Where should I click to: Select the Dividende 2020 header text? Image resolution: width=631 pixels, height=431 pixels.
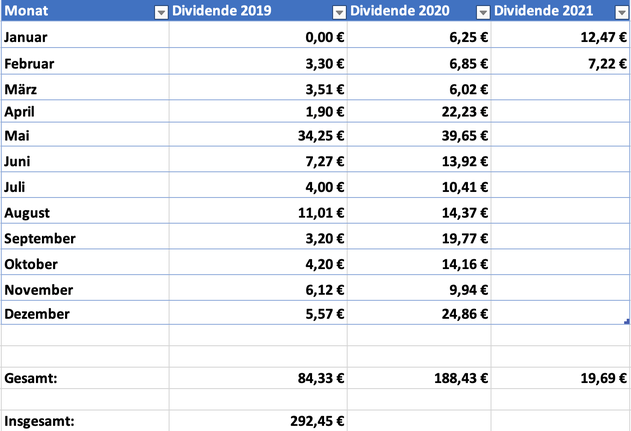(x=400, y=10)
